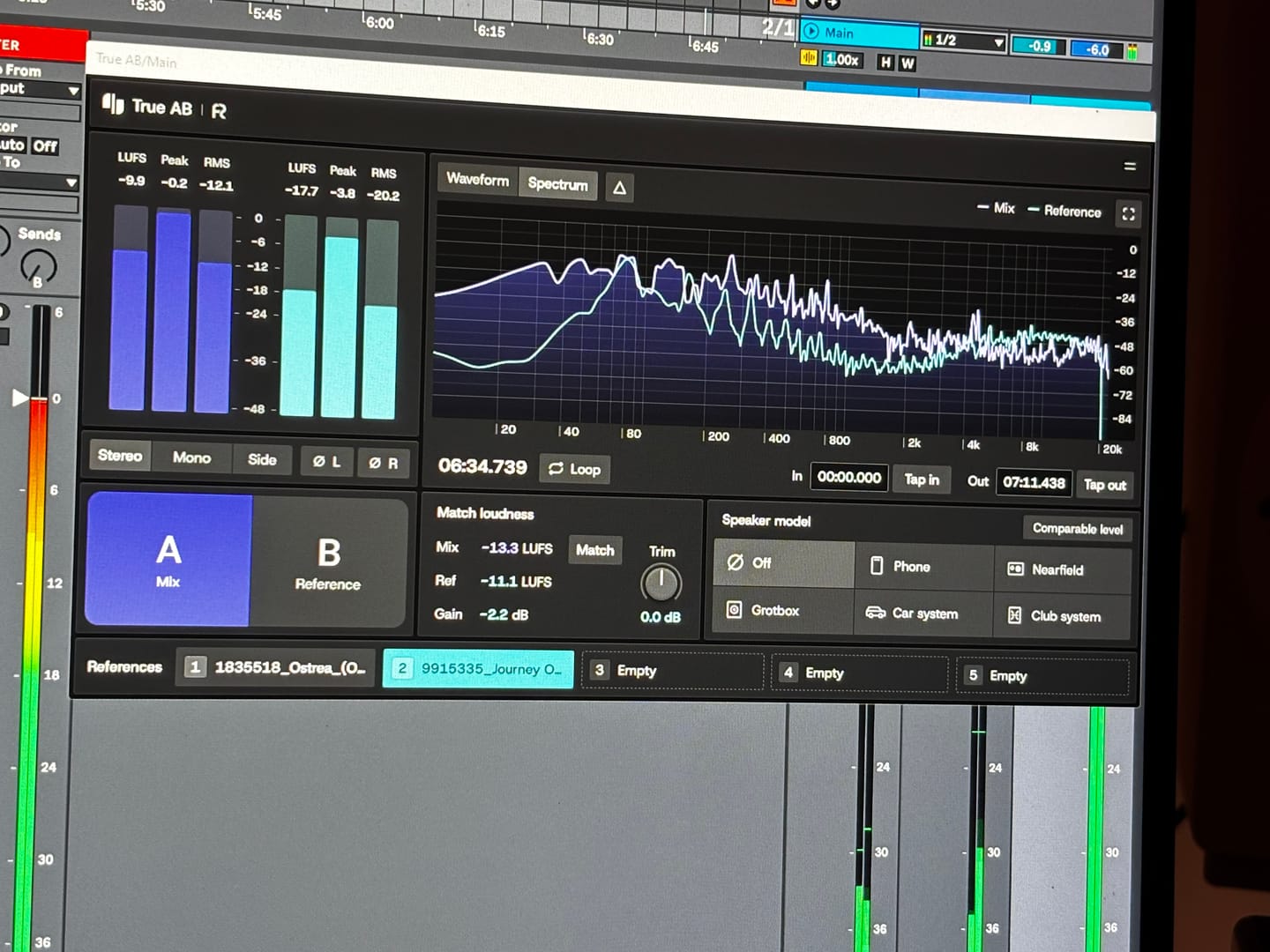Image resolution: width=1270 pixels, height=952 pixels.
Task: Select Stereo monitoring mode
Action: point(120,456)
